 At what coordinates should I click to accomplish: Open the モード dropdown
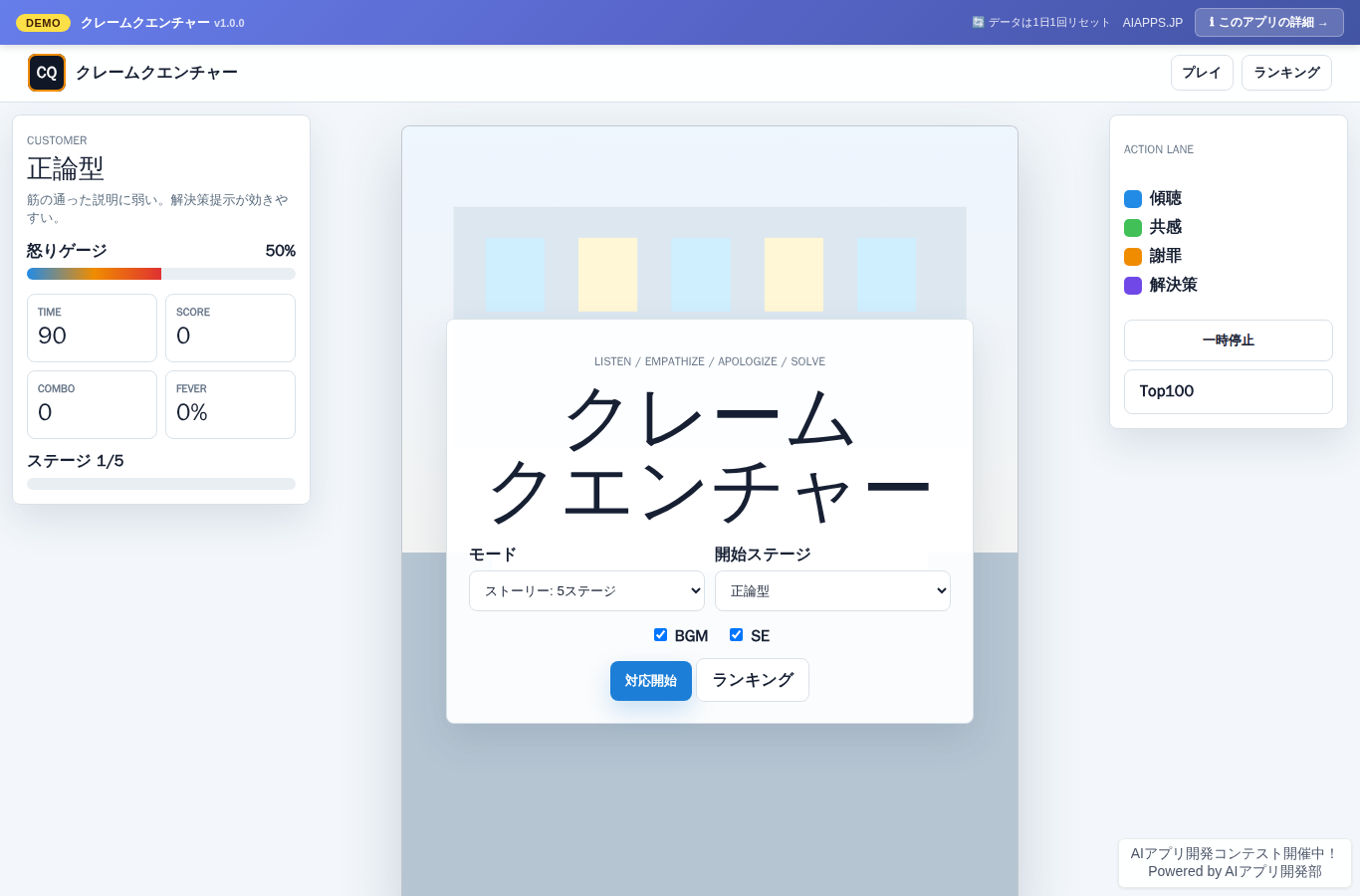pos(586,590)
